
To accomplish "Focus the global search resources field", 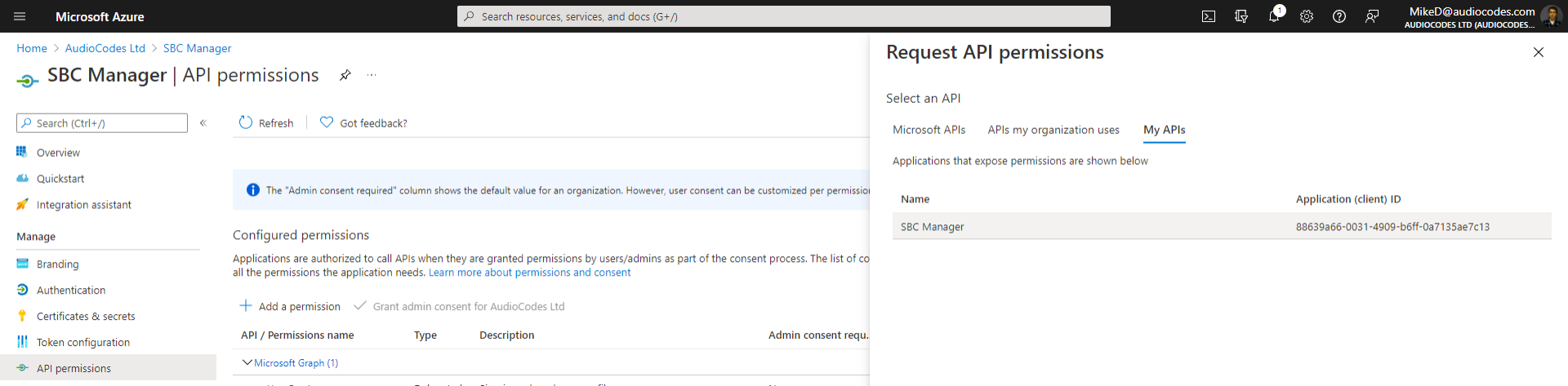I will tap(784, 16).
